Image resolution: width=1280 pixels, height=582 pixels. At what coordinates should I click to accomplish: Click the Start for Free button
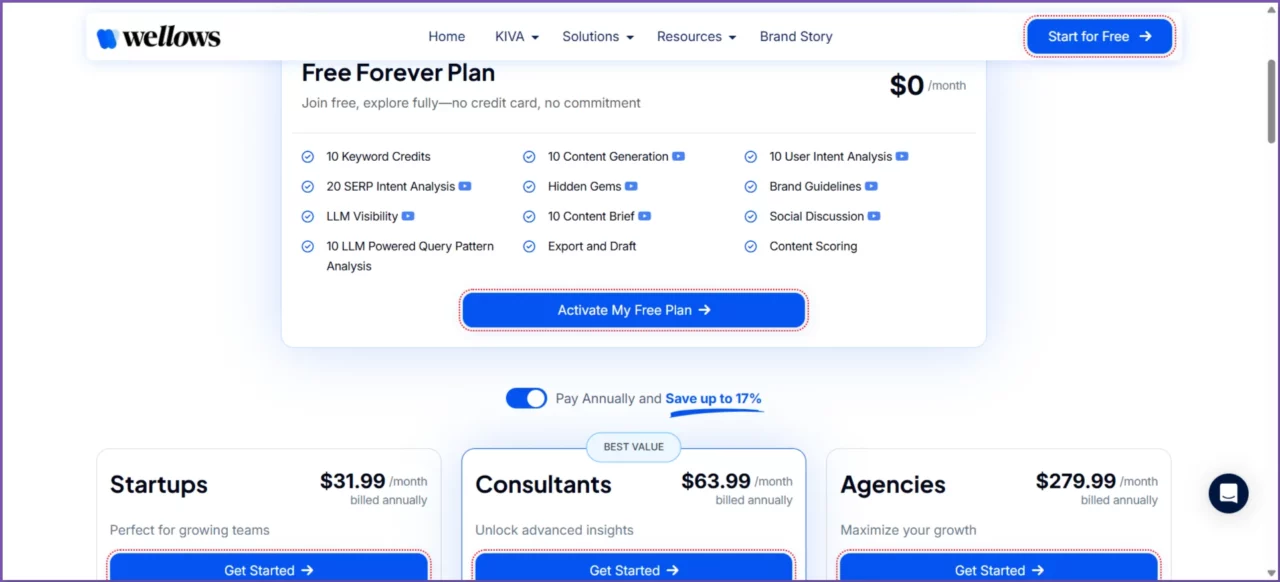point(1099,36)
